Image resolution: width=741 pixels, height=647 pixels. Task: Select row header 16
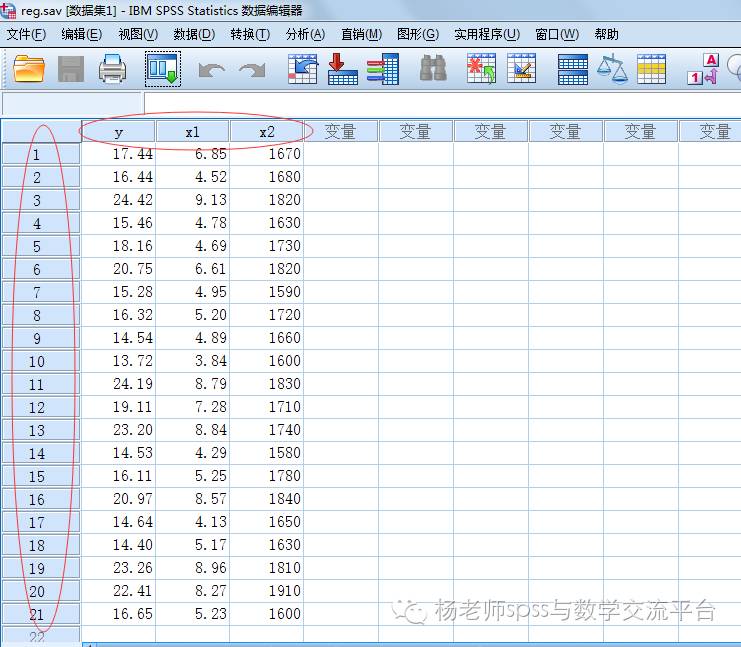41,499
